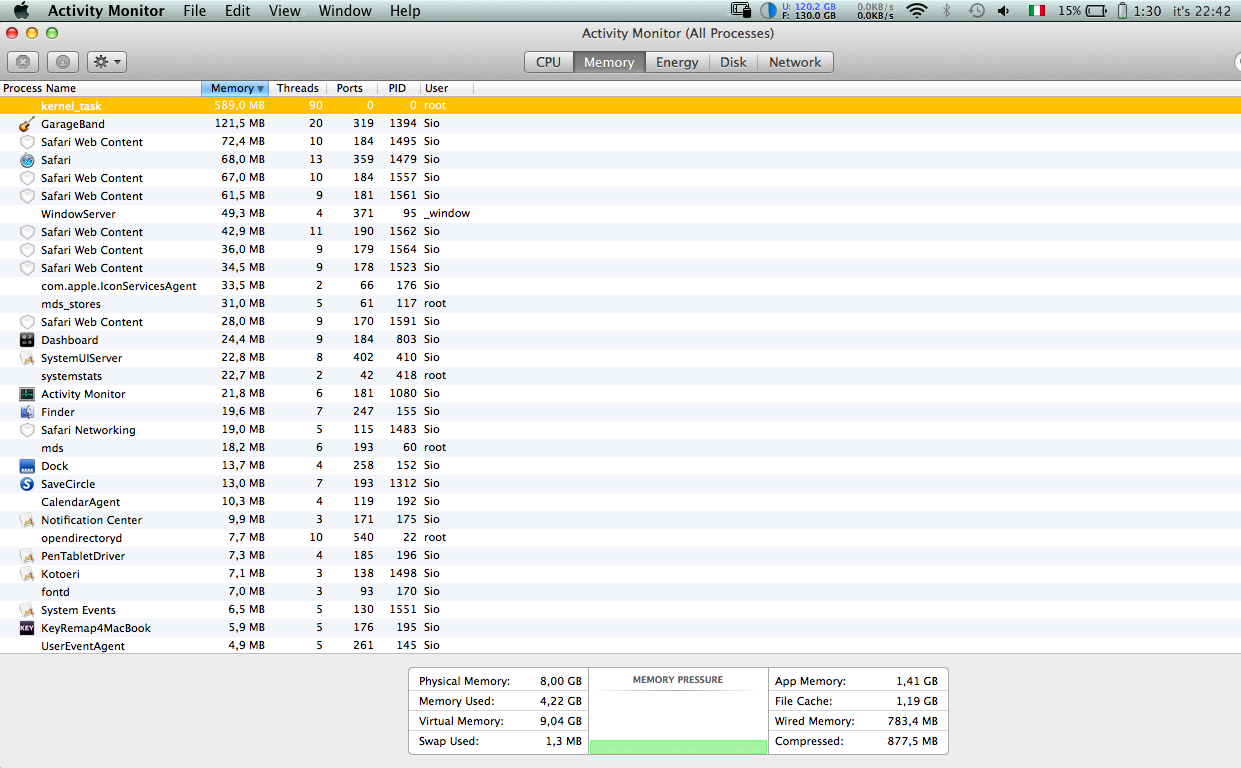Select the Memory tab
1241x768 pixels.
609,62
